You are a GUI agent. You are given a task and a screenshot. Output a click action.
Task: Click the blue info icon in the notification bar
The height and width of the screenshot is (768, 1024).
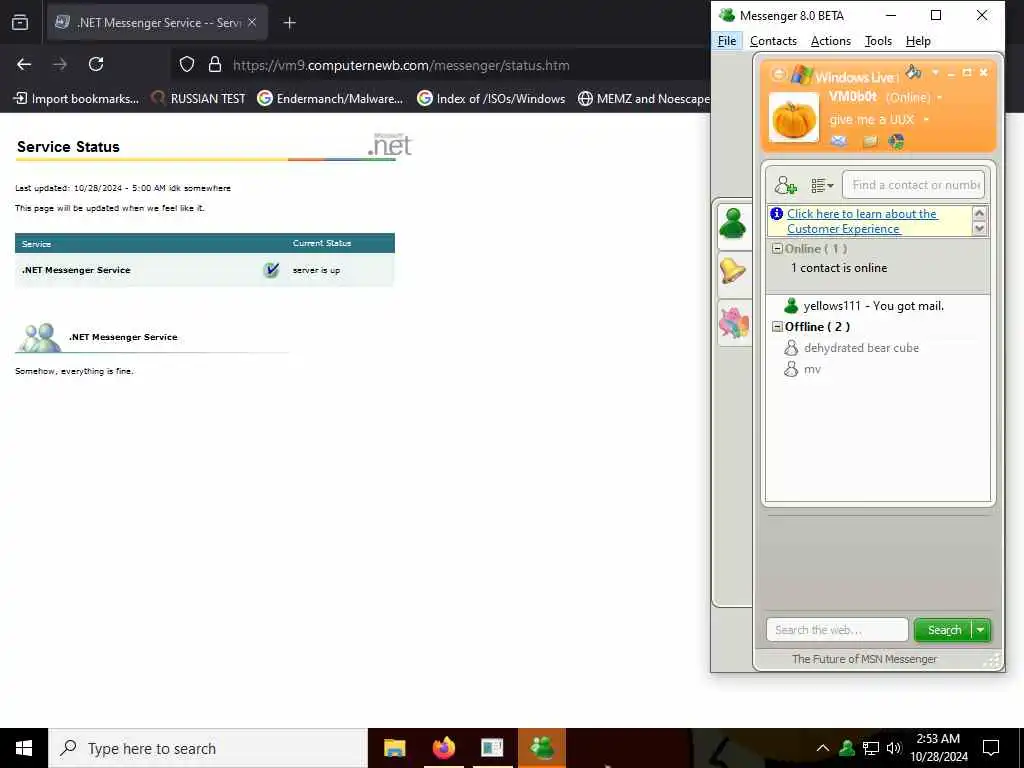[x=776, y=214]
